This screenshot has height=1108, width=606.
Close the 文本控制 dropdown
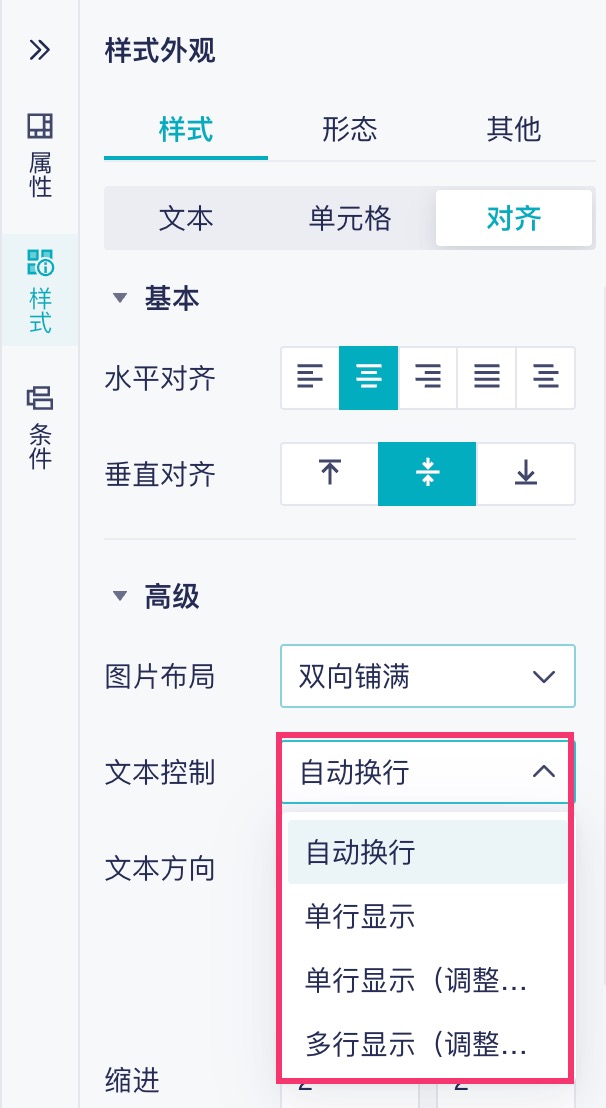tap(543, 772)
